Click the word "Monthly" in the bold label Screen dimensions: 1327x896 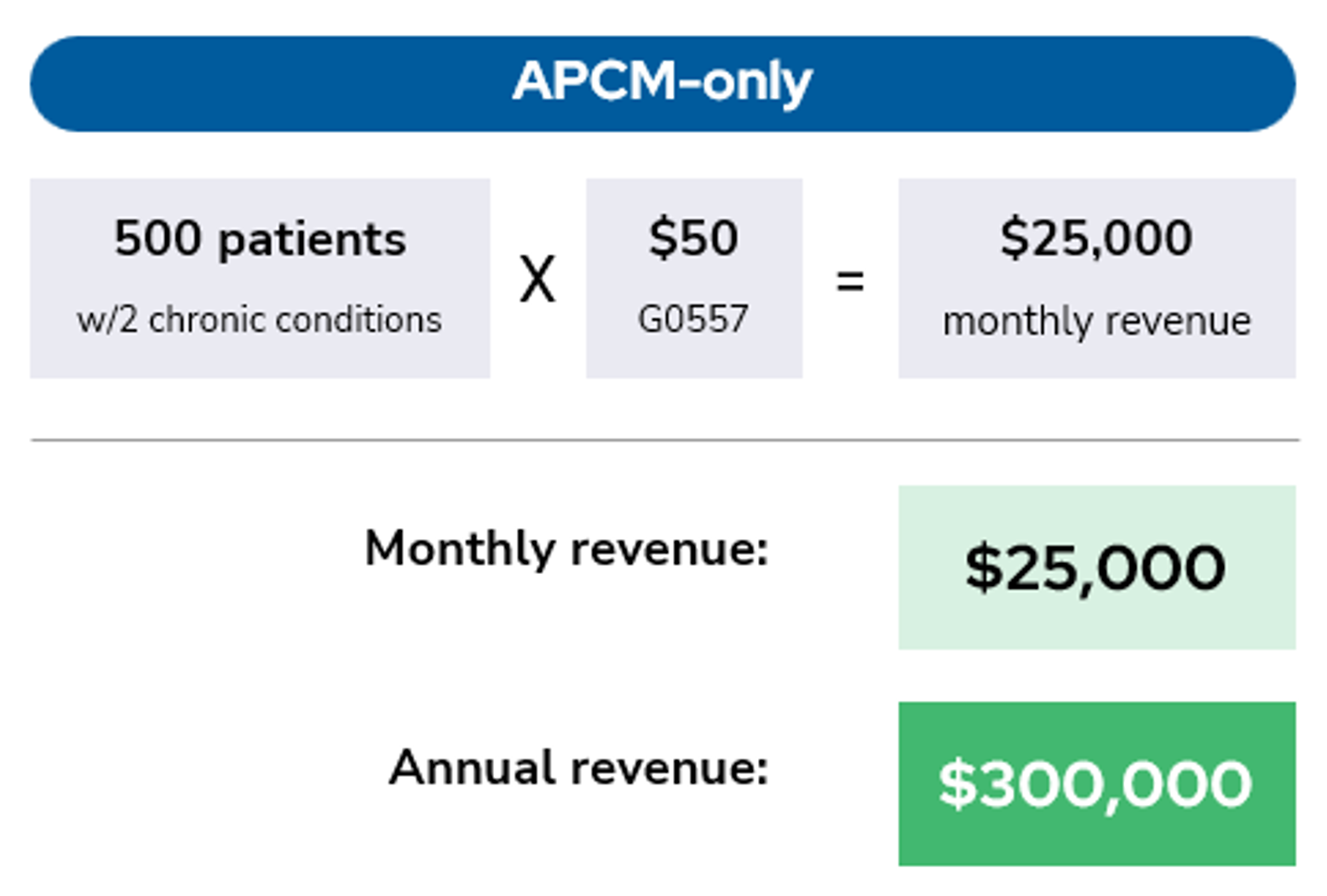[x=460, y=548]
